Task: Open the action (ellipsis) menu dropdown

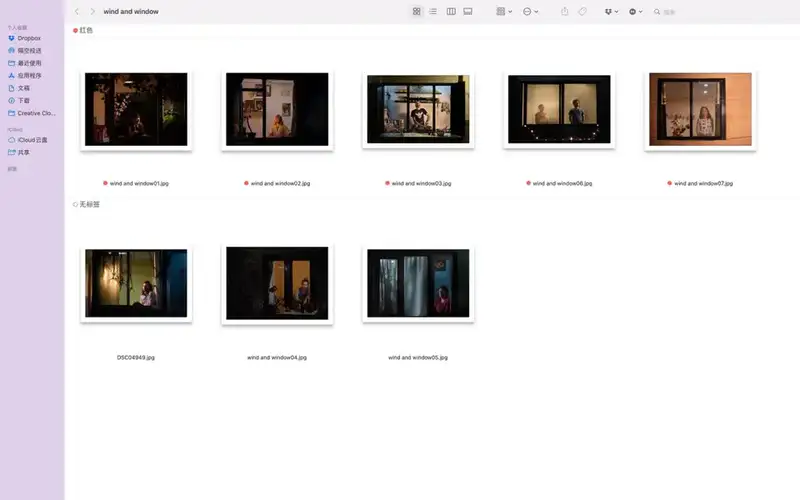Action: pyautogui.click(x=531, y=11)
